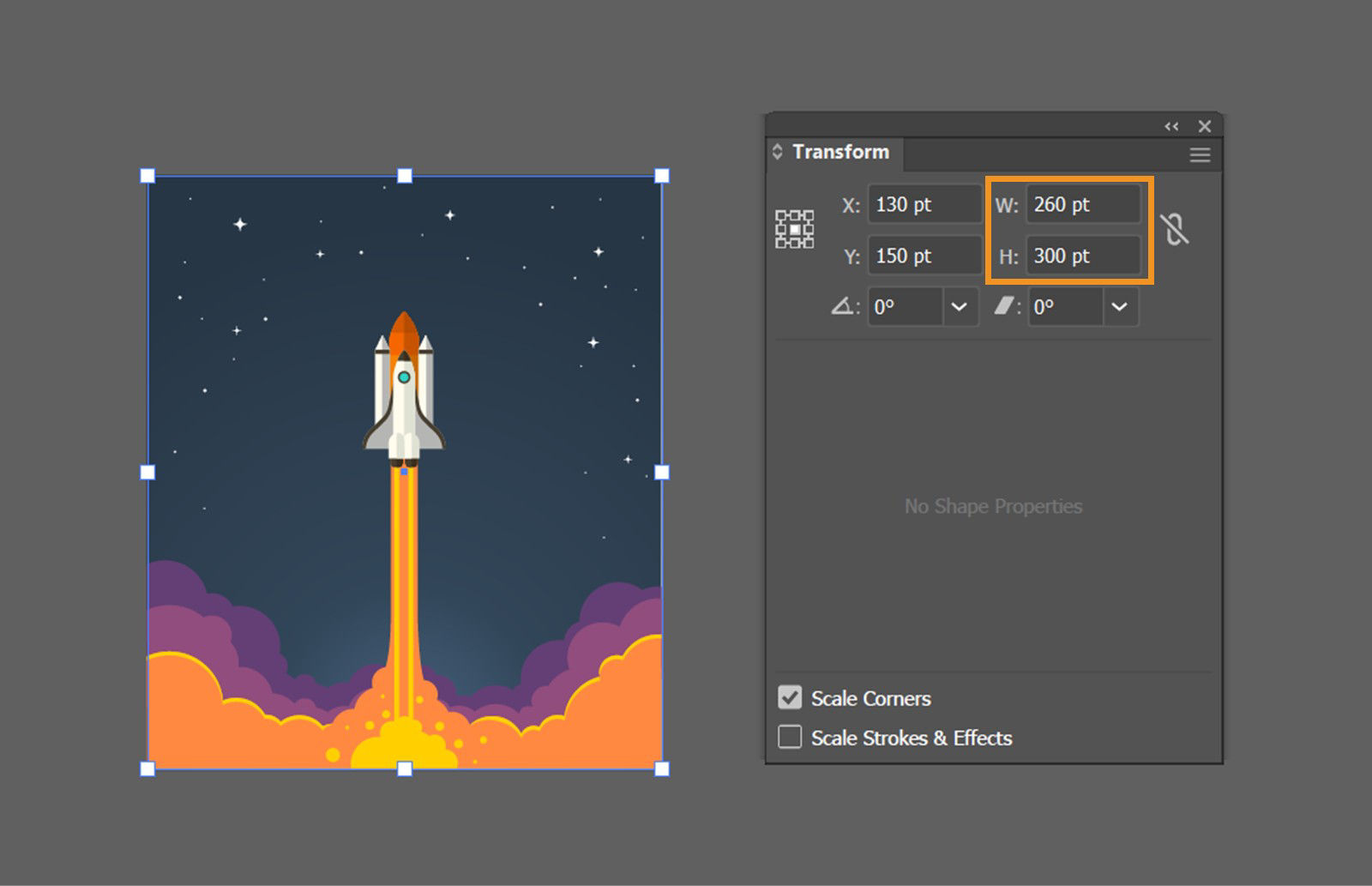This screenshot has width=1372, height=886.
Task: Click the rotate angle icon
Action: (842, 306)
